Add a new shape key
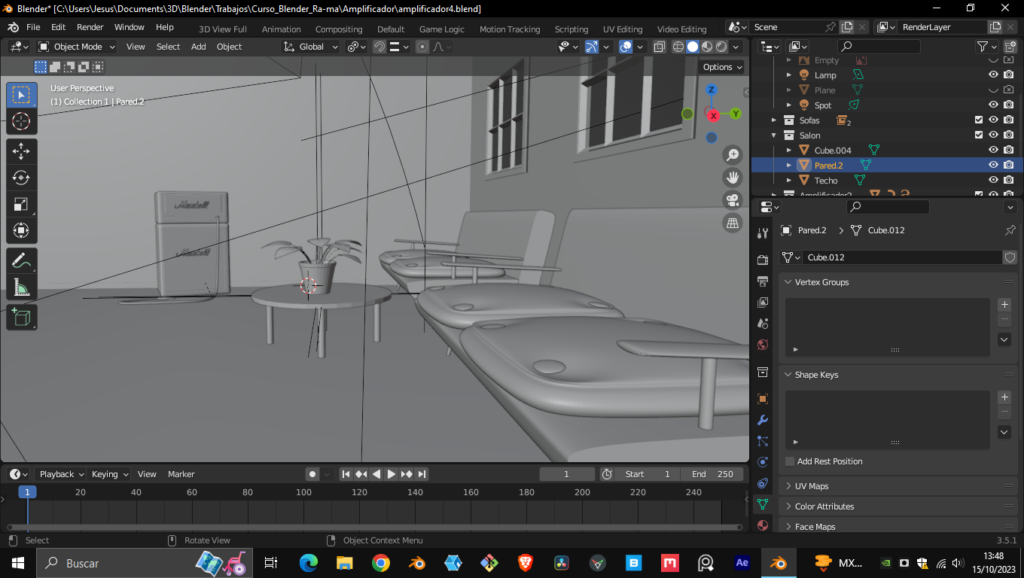The image size is (1024, 578). (x=1004, y=397)
